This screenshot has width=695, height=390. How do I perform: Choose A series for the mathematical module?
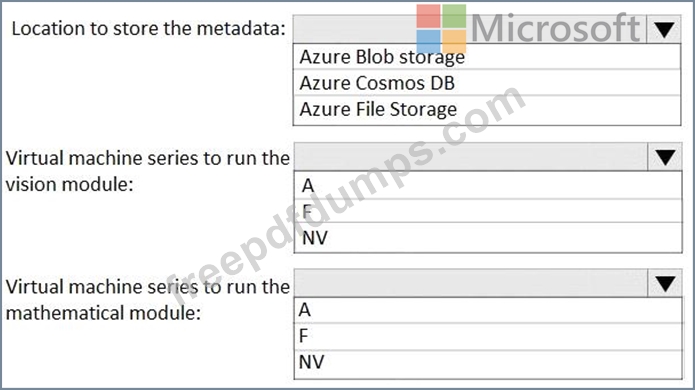[x=488, y=310]
